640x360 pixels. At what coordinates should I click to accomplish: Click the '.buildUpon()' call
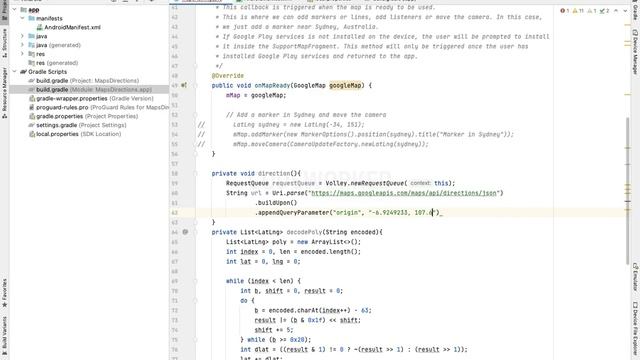pos(276,203)
